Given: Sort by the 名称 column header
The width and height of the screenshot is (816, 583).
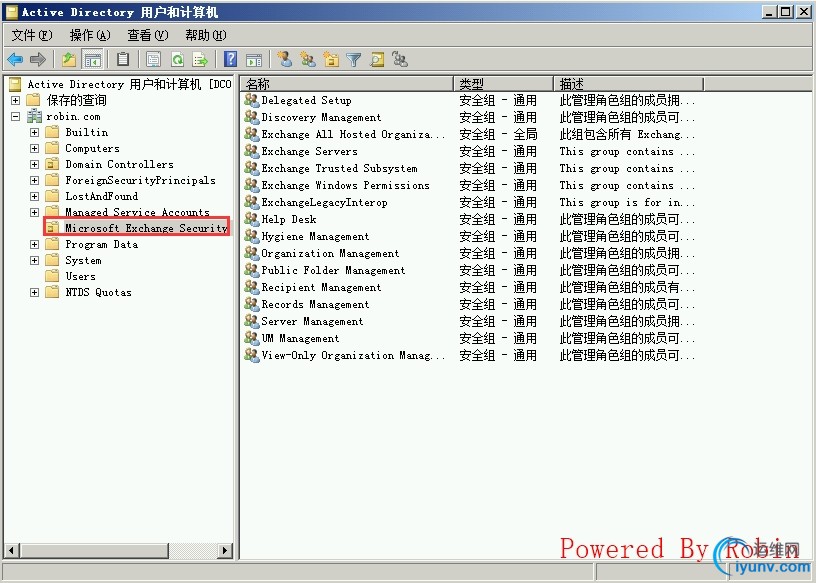Looking at the screenshot, I should click(347, 84).
